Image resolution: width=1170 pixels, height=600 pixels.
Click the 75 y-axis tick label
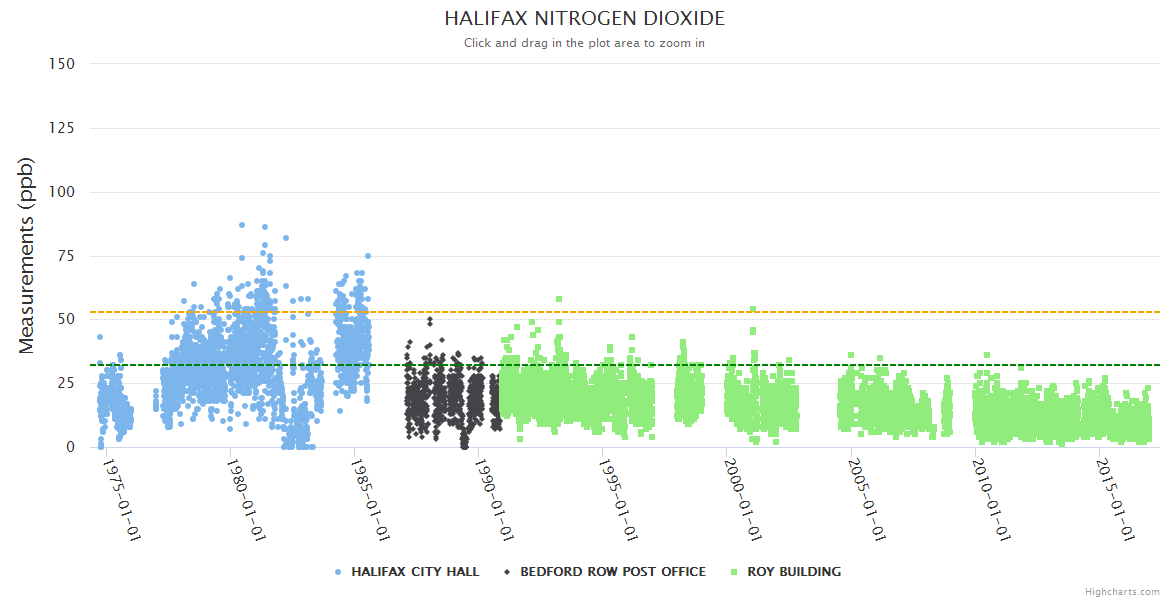point(65,256)
